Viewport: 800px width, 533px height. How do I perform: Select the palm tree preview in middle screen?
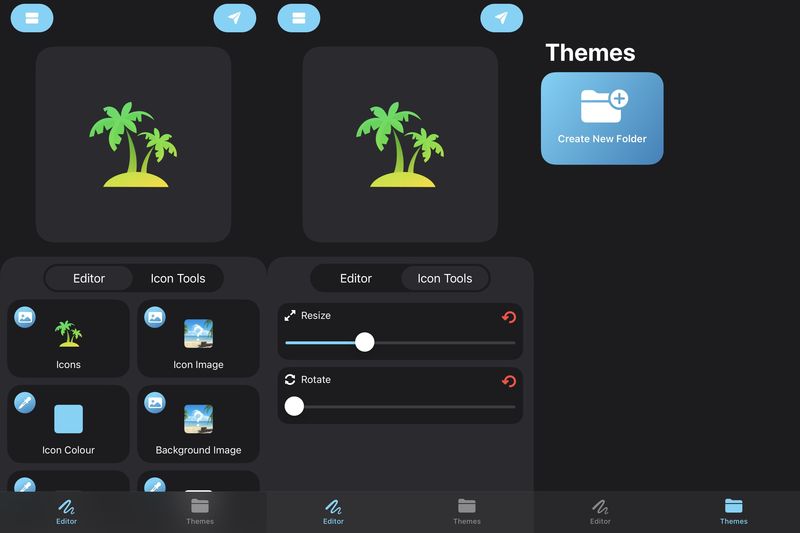coord(400,144)
